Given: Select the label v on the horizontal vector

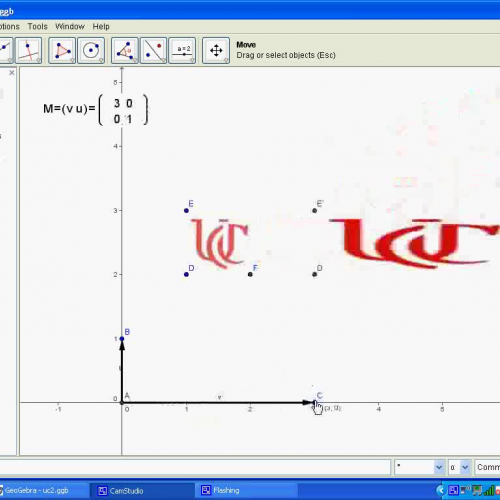Looking at the screenshot, I should [x=219, y=397].
